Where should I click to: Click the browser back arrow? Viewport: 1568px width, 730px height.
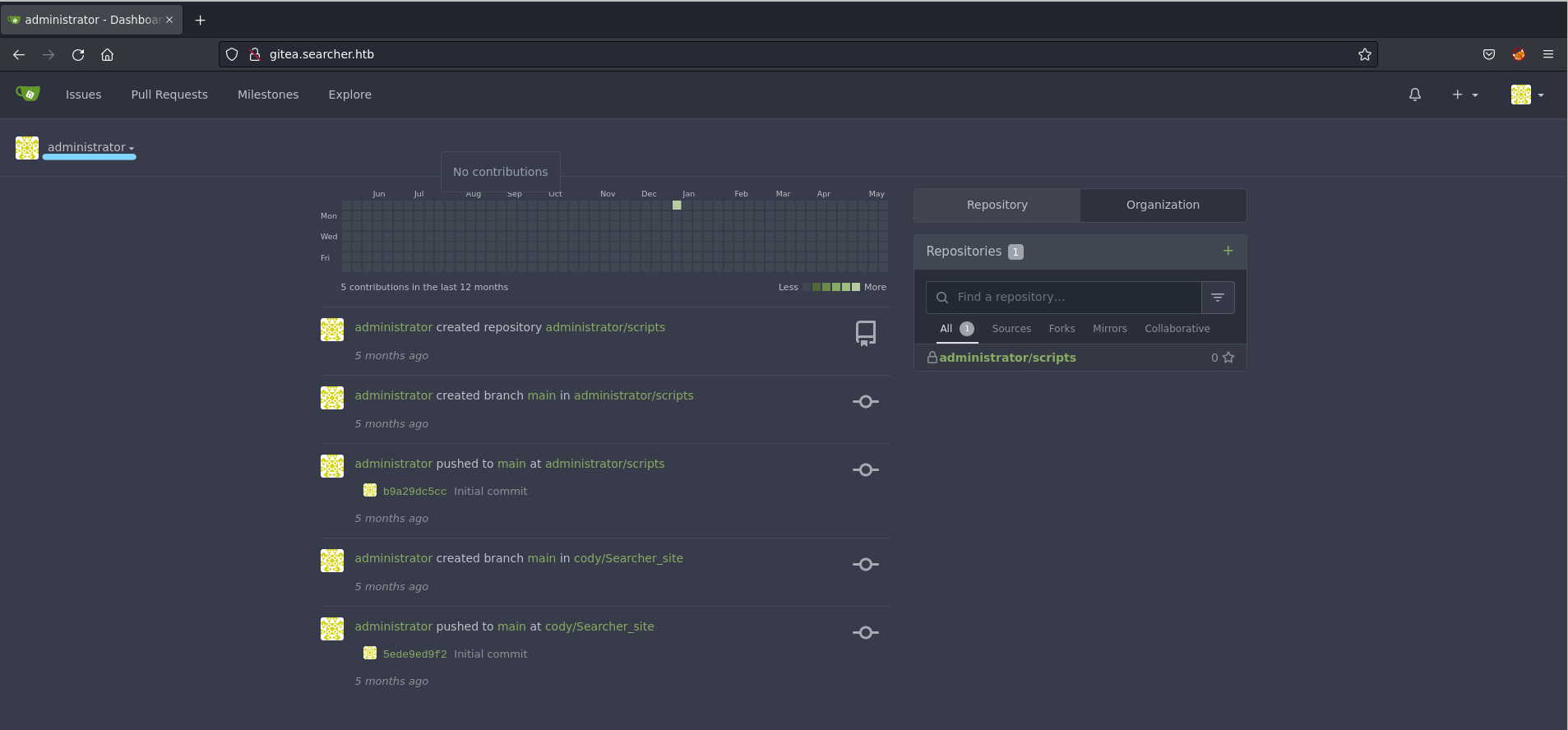click(19, 54)
